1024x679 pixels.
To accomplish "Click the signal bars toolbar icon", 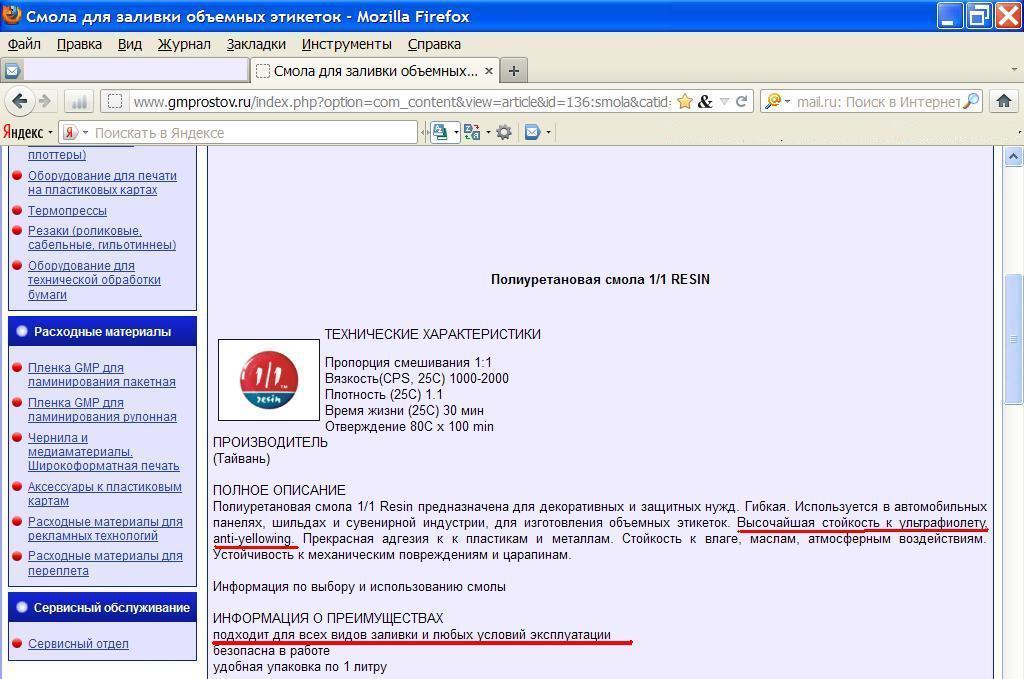I will tap(79, 102).
